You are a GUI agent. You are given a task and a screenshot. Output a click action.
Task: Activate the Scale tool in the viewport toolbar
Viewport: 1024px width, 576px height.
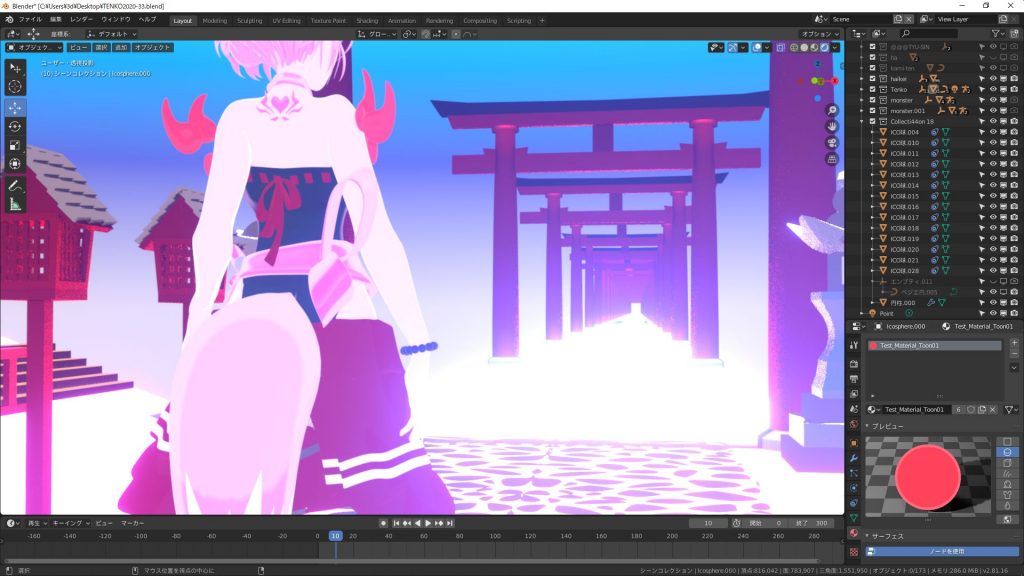[x=15, y=145]
